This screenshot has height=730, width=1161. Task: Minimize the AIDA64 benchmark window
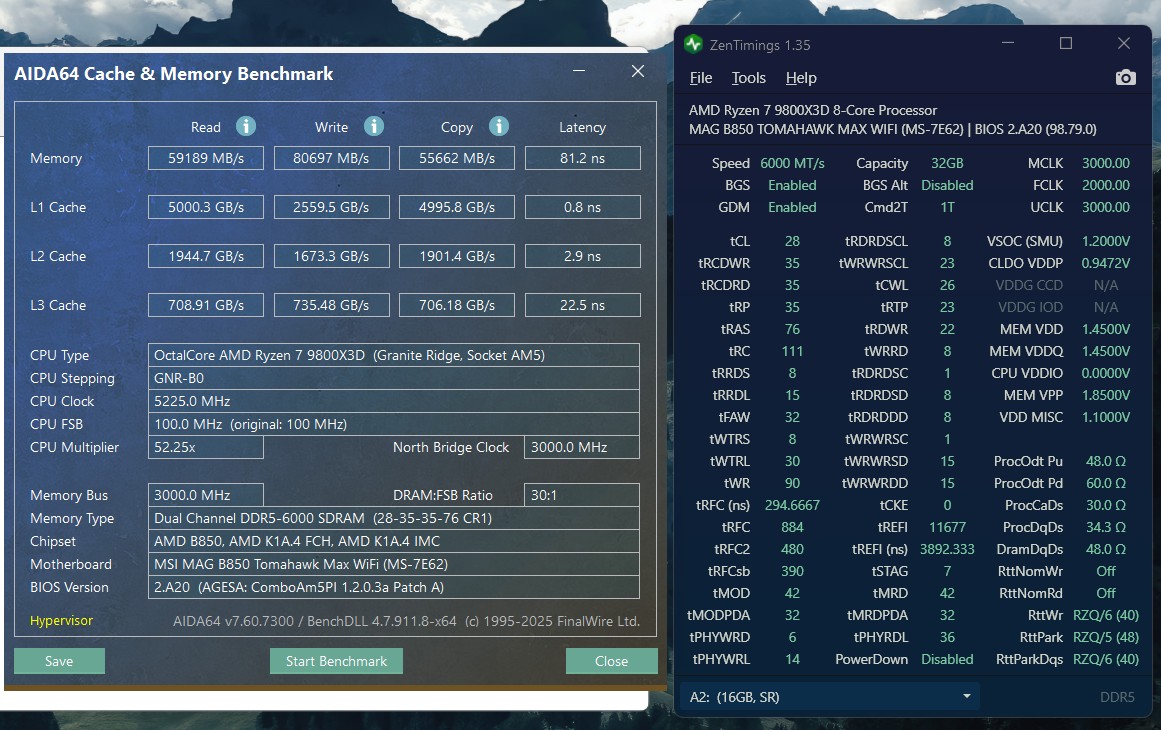[x=579, y=71]
